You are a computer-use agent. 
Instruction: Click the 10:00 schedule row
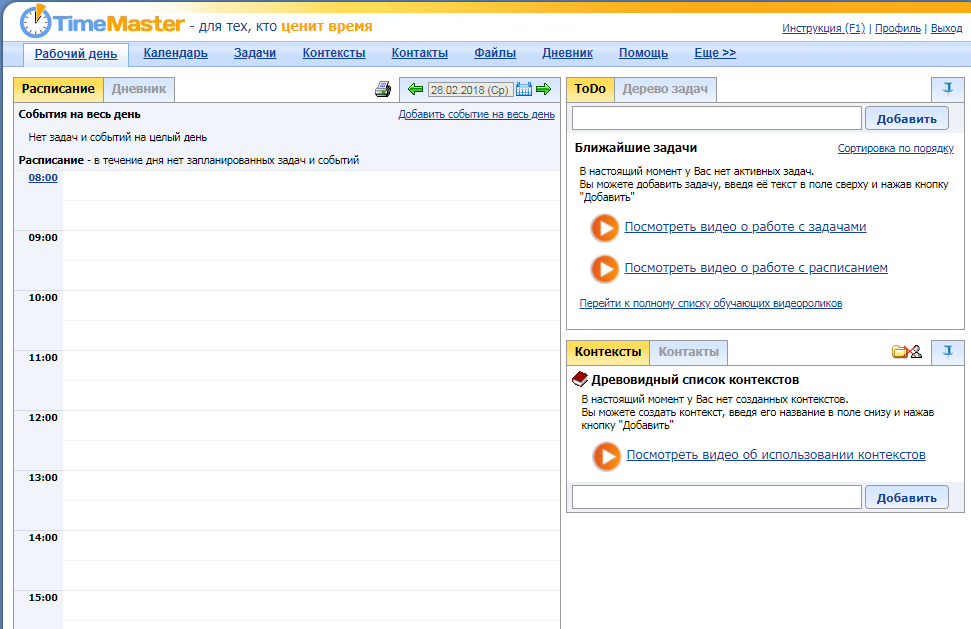(287, 321)
